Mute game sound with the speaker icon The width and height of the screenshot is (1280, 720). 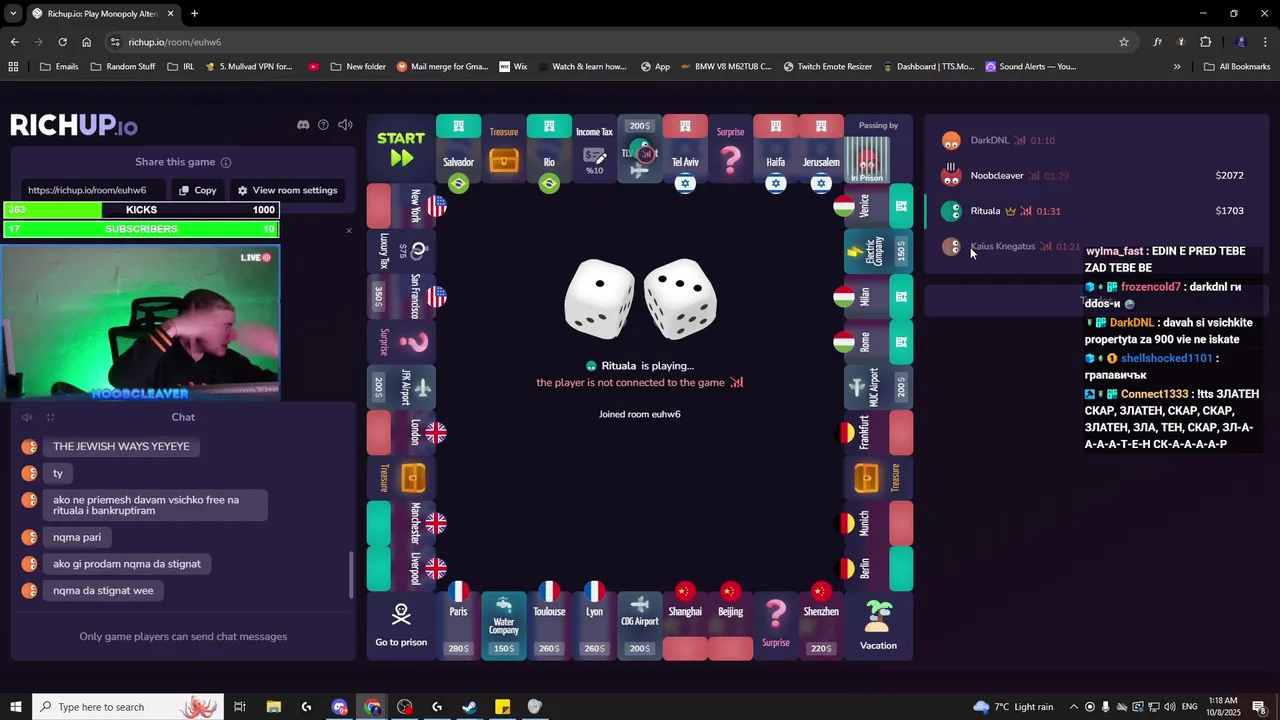pos(345,125)
